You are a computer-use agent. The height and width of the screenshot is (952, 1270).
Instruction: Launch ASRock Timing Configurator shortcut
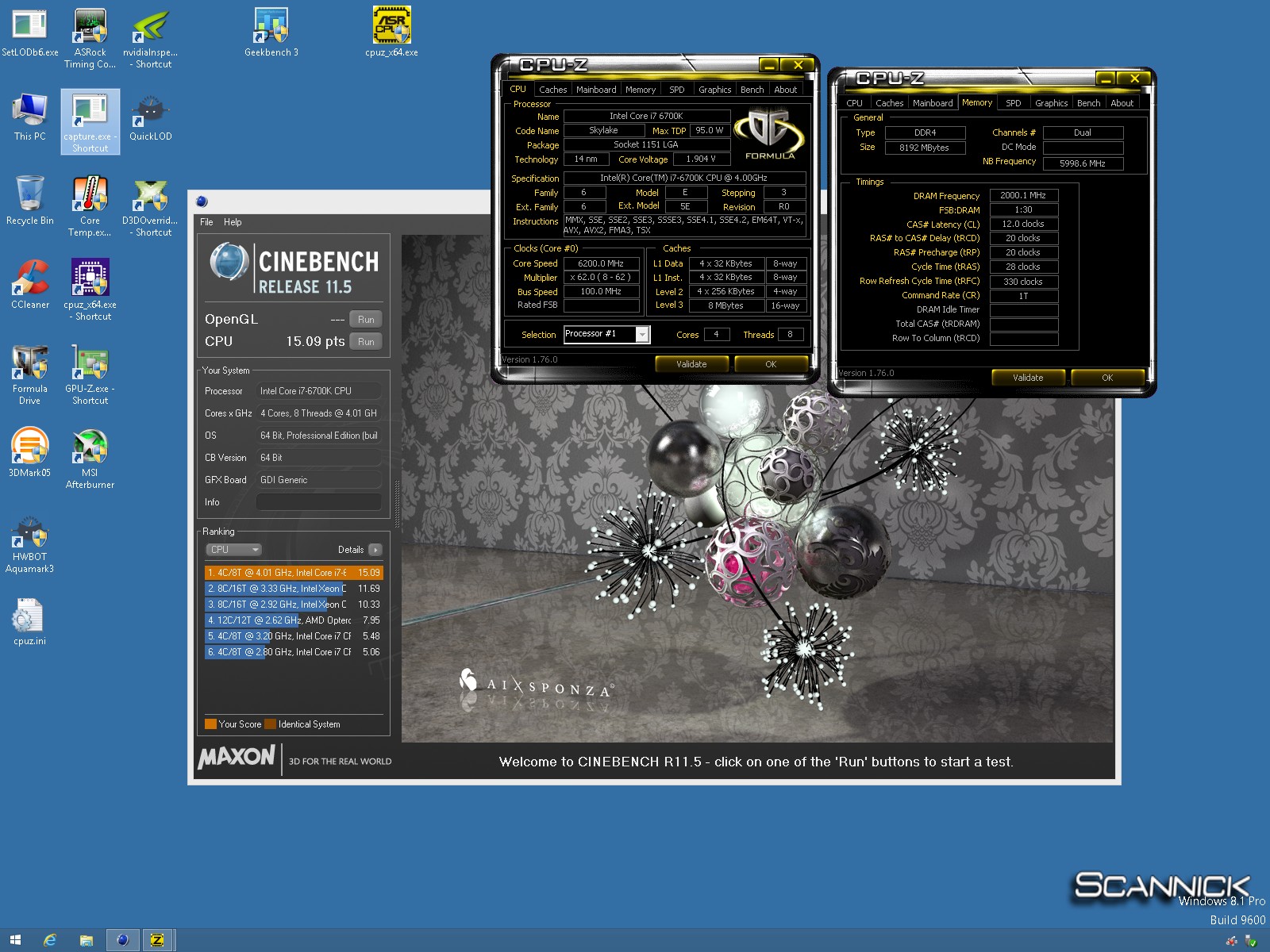pyautogui.click(x=90, y=38)
